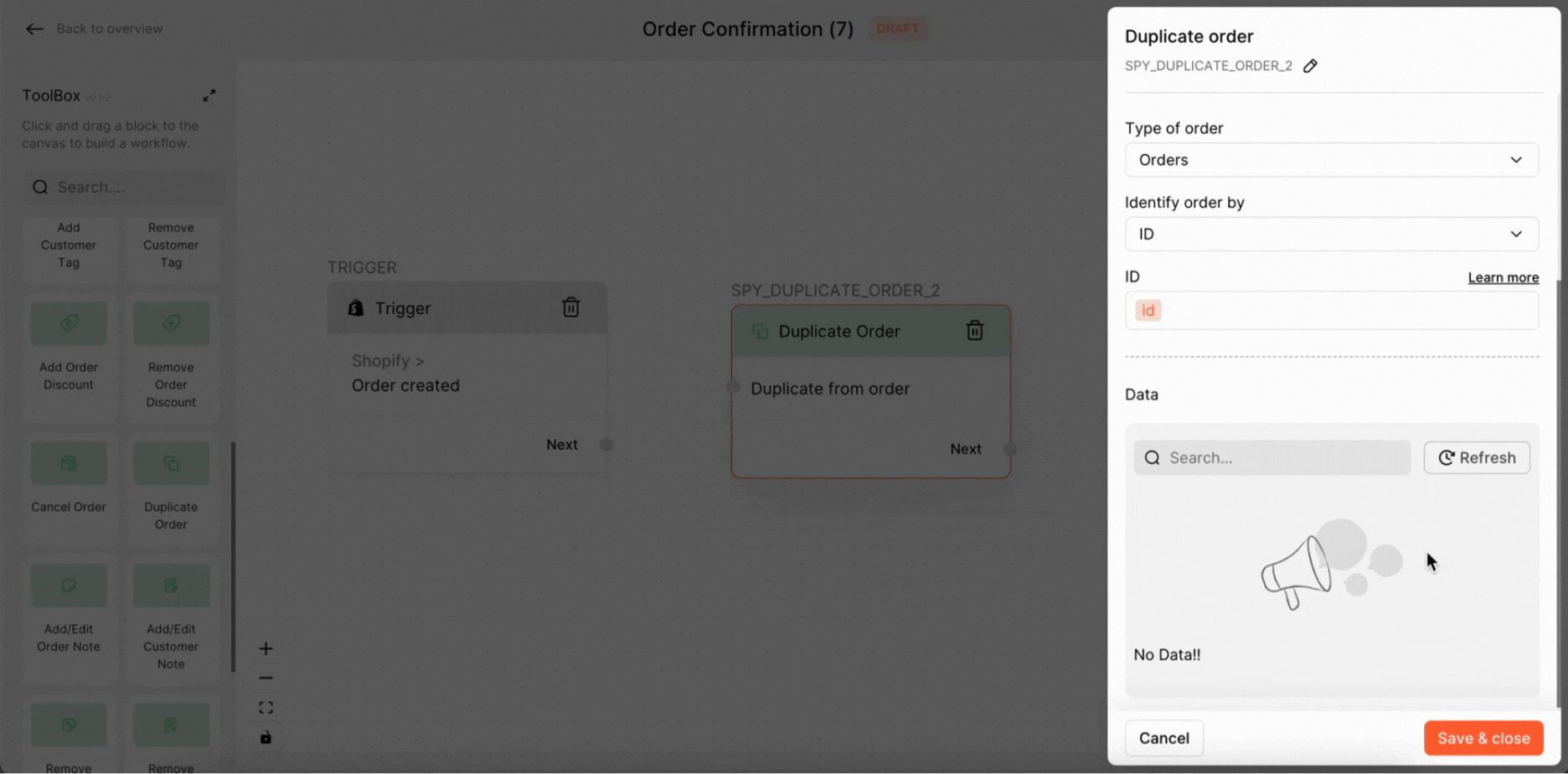Click the Duplicate order panel scrollbar
Screen dimensions: 1568x774
pyautogui.click(x=1558, y=494)
